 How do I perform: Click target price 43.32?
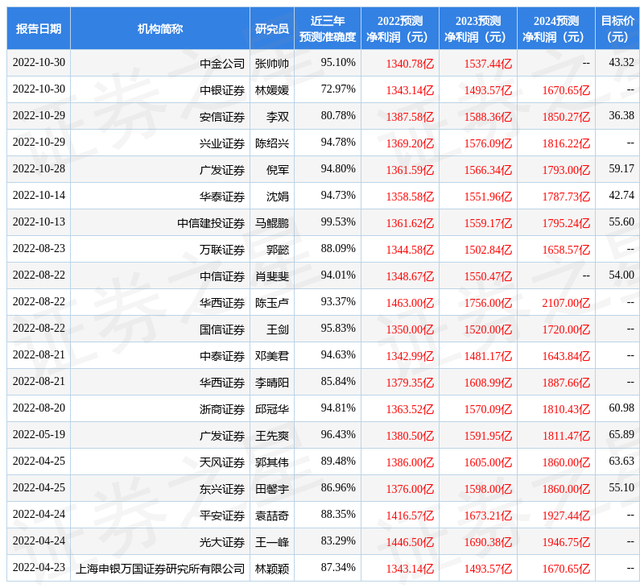[x=621, y=62]
